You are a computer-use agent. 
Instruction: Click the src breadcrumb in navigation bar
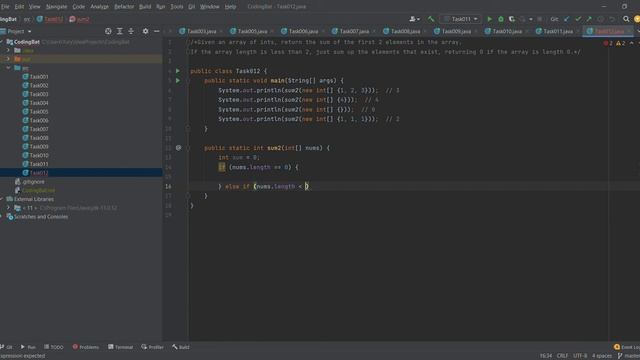pos(27,19)
